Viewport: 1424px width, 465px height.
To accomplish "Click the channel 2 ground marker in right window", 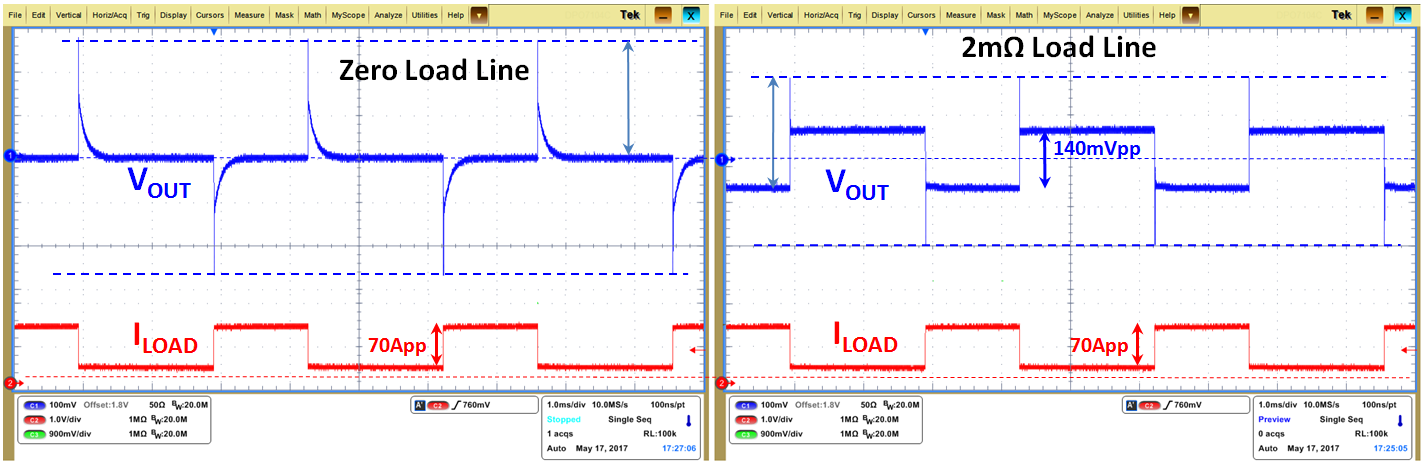I will (720, 382).
